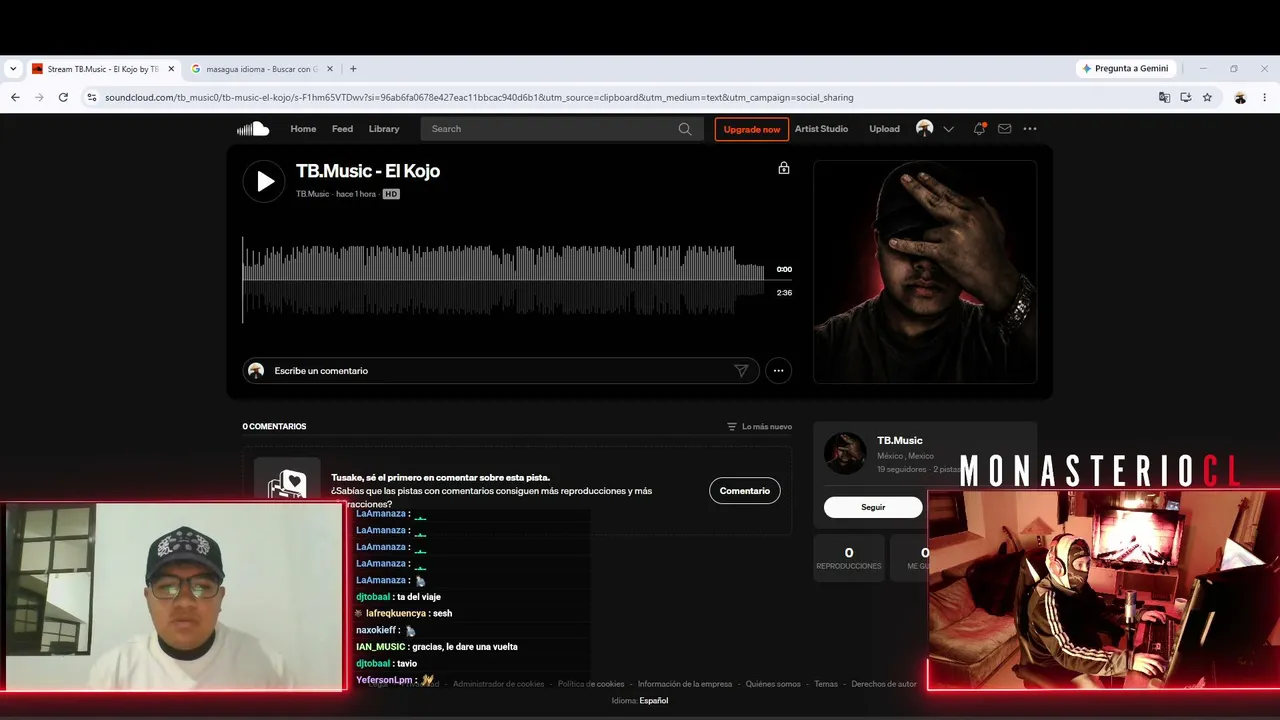Image resolution: width=1280 pixels, height=720 pixels.
Task: Go forward in browser history
Action: click(x=39, y=97)
